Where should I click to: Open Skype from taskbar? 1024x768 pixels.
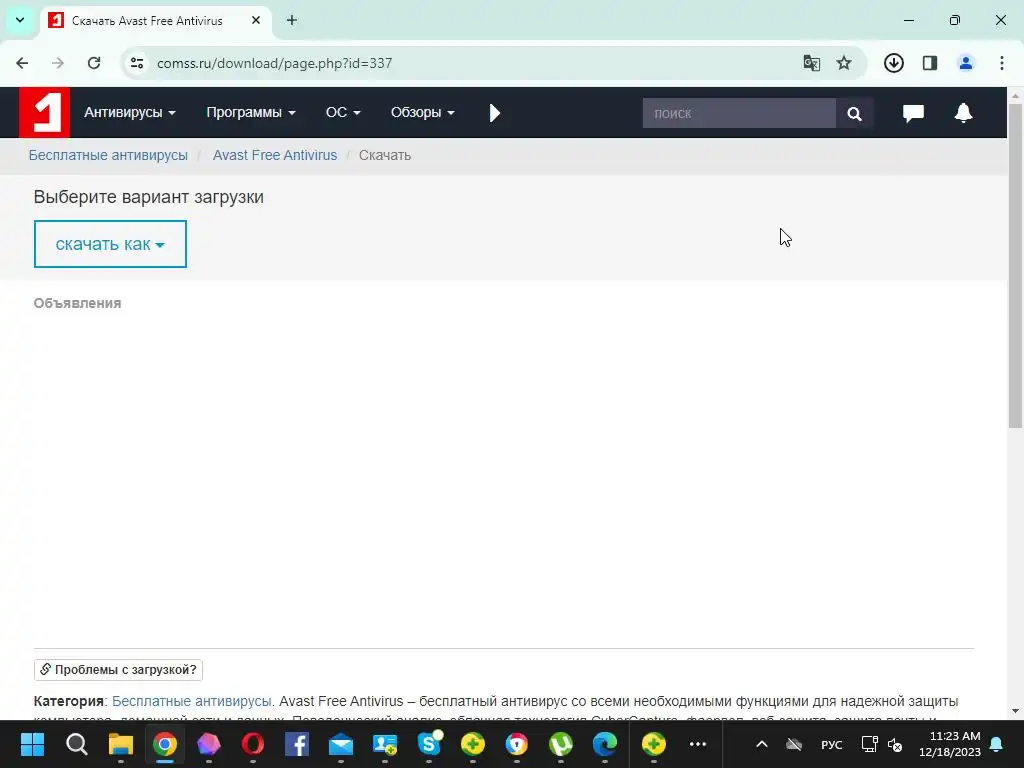pos(429,744)
